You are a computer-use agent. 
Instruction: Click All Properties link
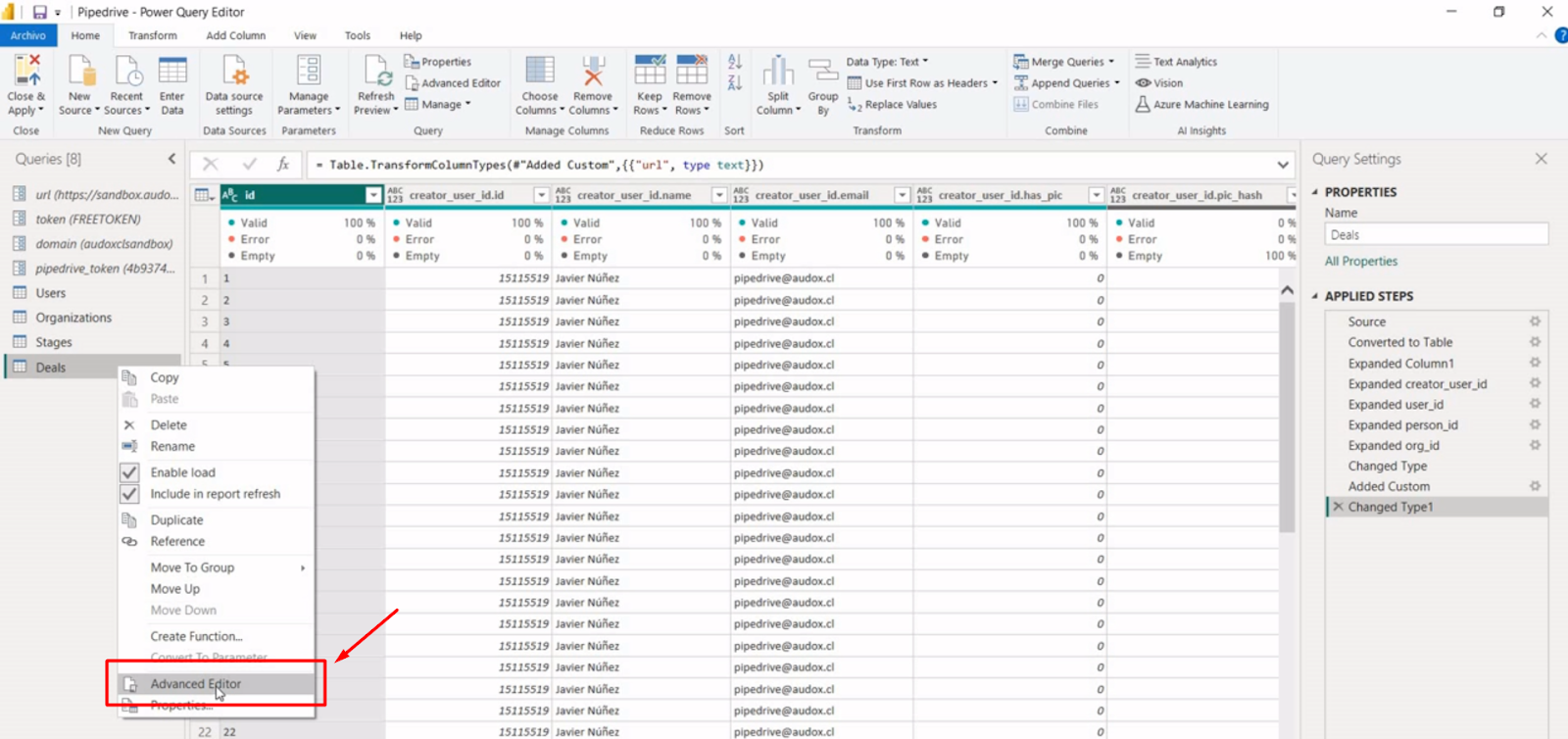click(x=1361, y=262)
